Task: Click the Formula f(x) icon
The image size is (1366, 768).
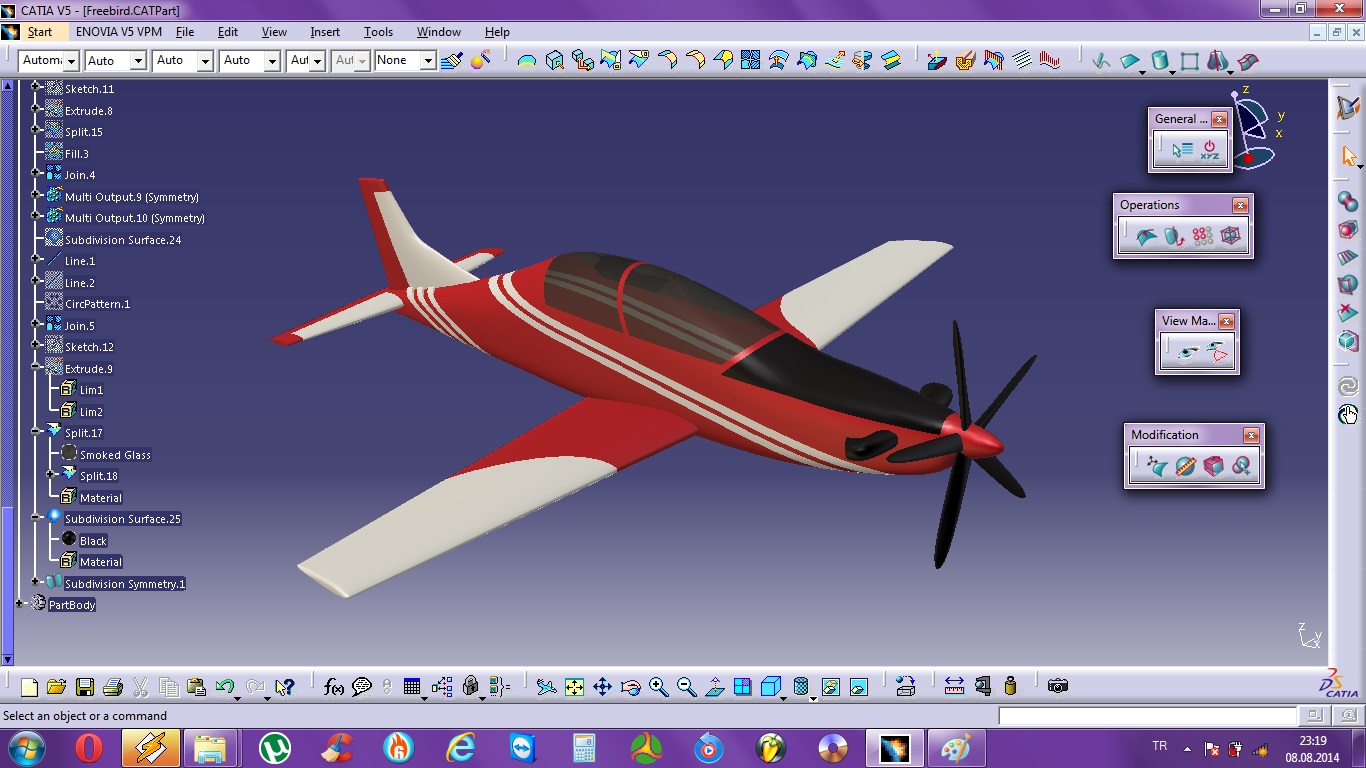Action: point(334,686)
